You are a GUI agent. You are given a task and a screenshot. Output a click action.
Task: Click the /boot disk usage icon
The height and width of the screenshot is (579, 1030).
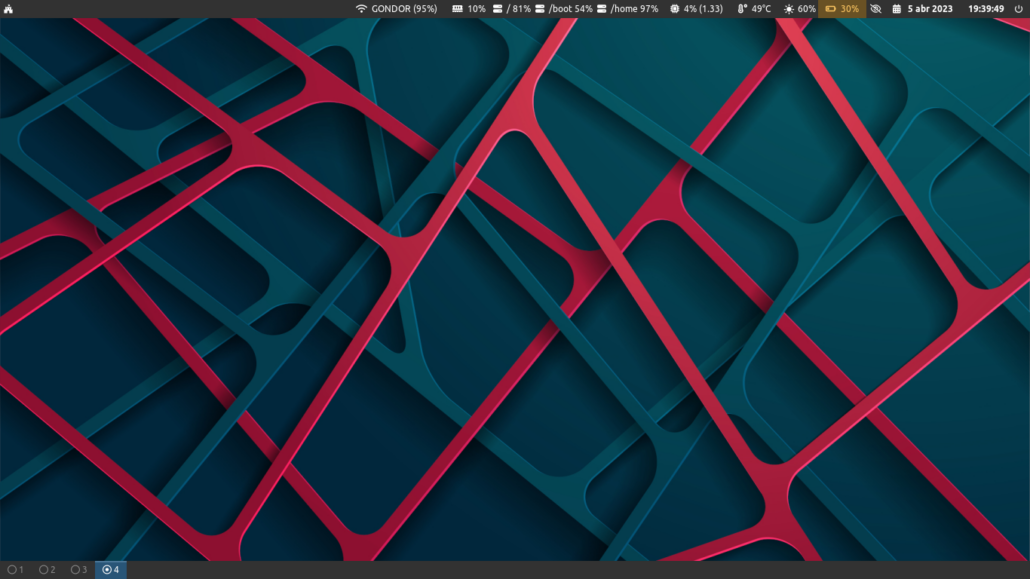click(x=540, y=9)
